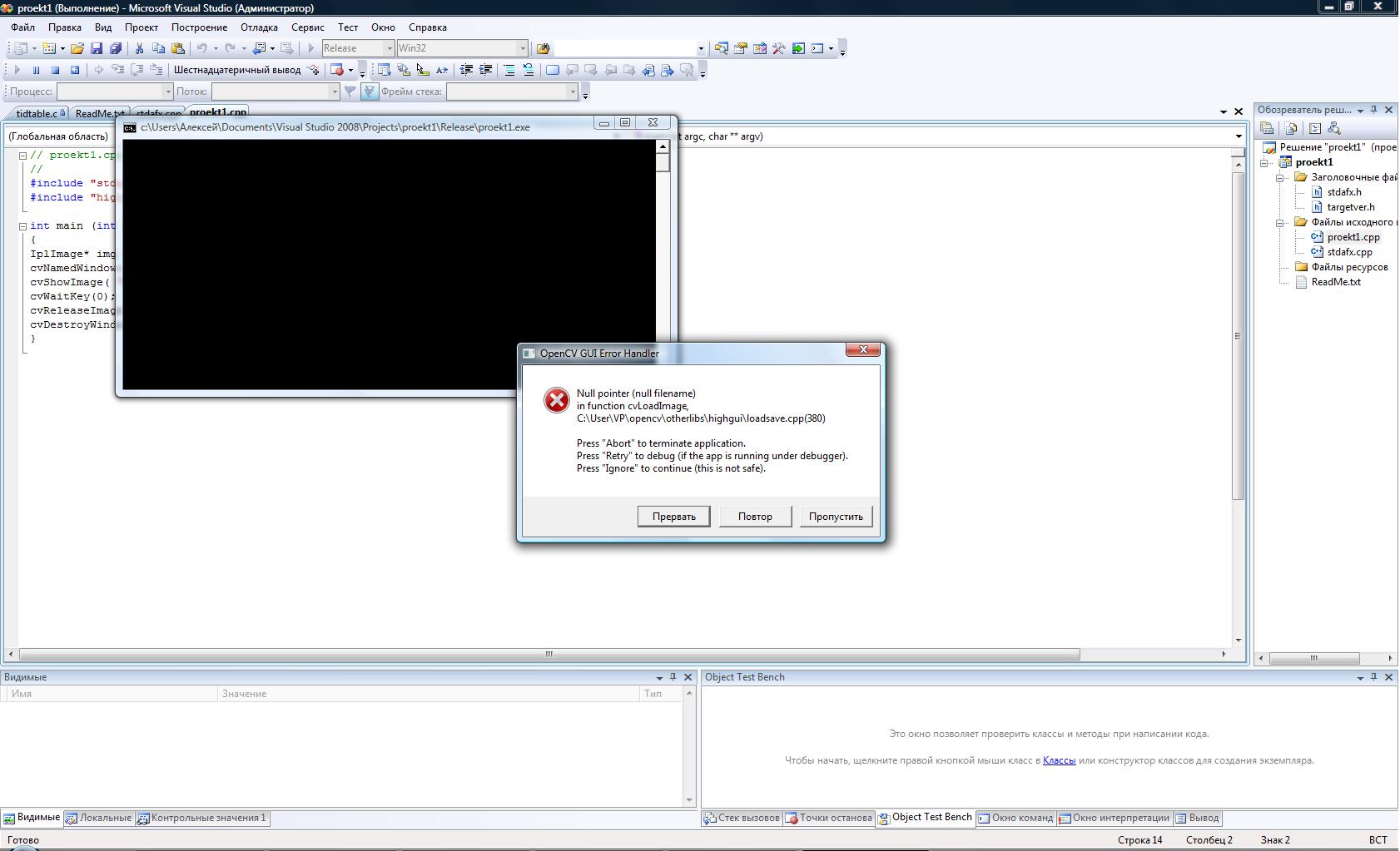Toggle the stack frame thread filter icon

click(x=370, y=92)
